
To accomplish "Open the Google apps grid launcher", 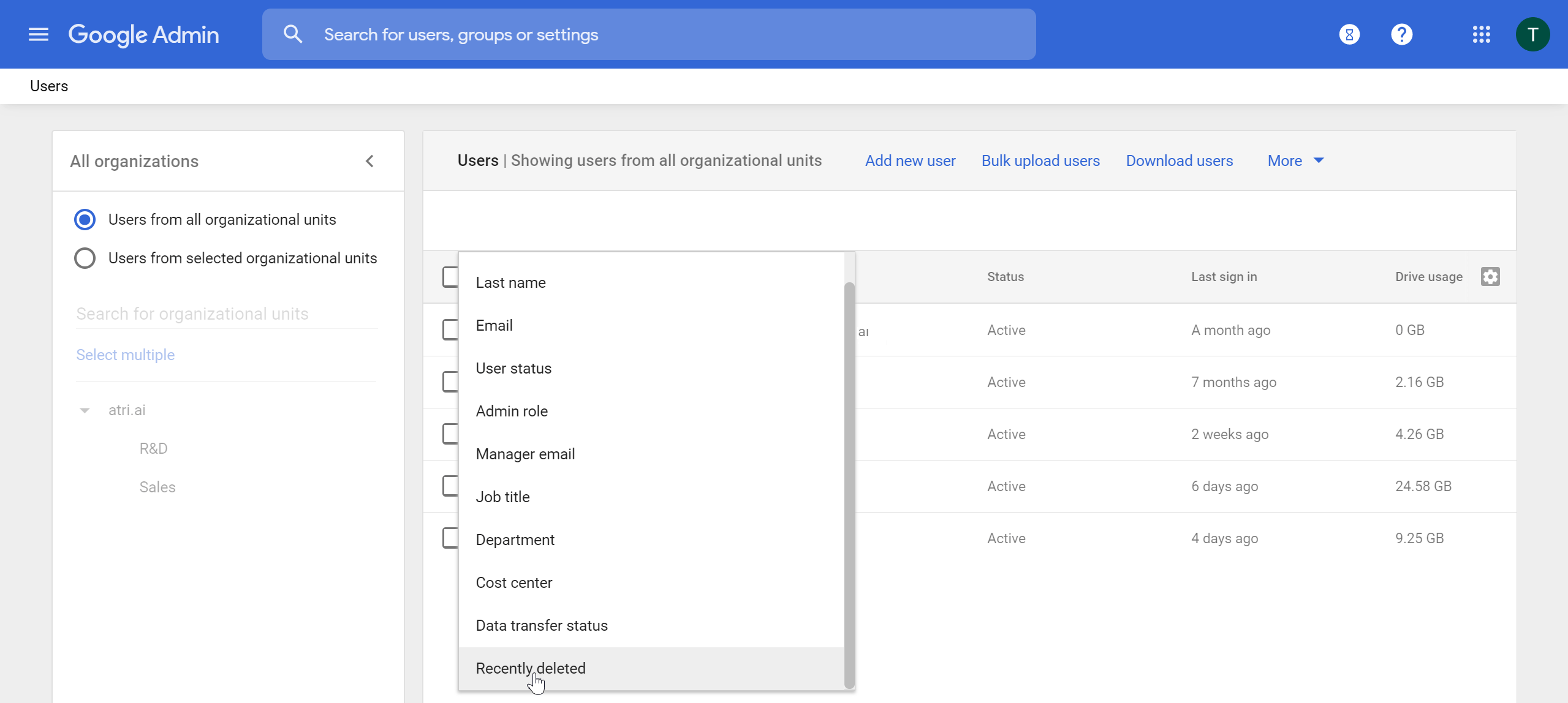I will click(x=1481, y=34).
